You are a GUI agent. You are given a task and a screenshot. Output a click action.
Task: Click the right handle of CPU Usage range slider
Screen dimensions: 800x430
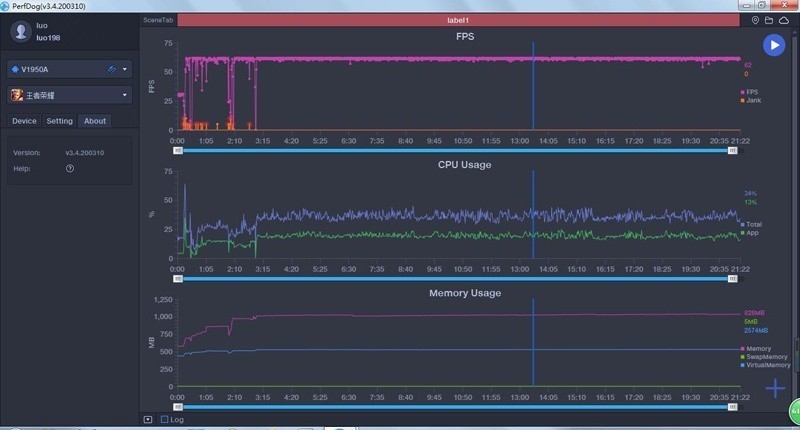[732, 279]
